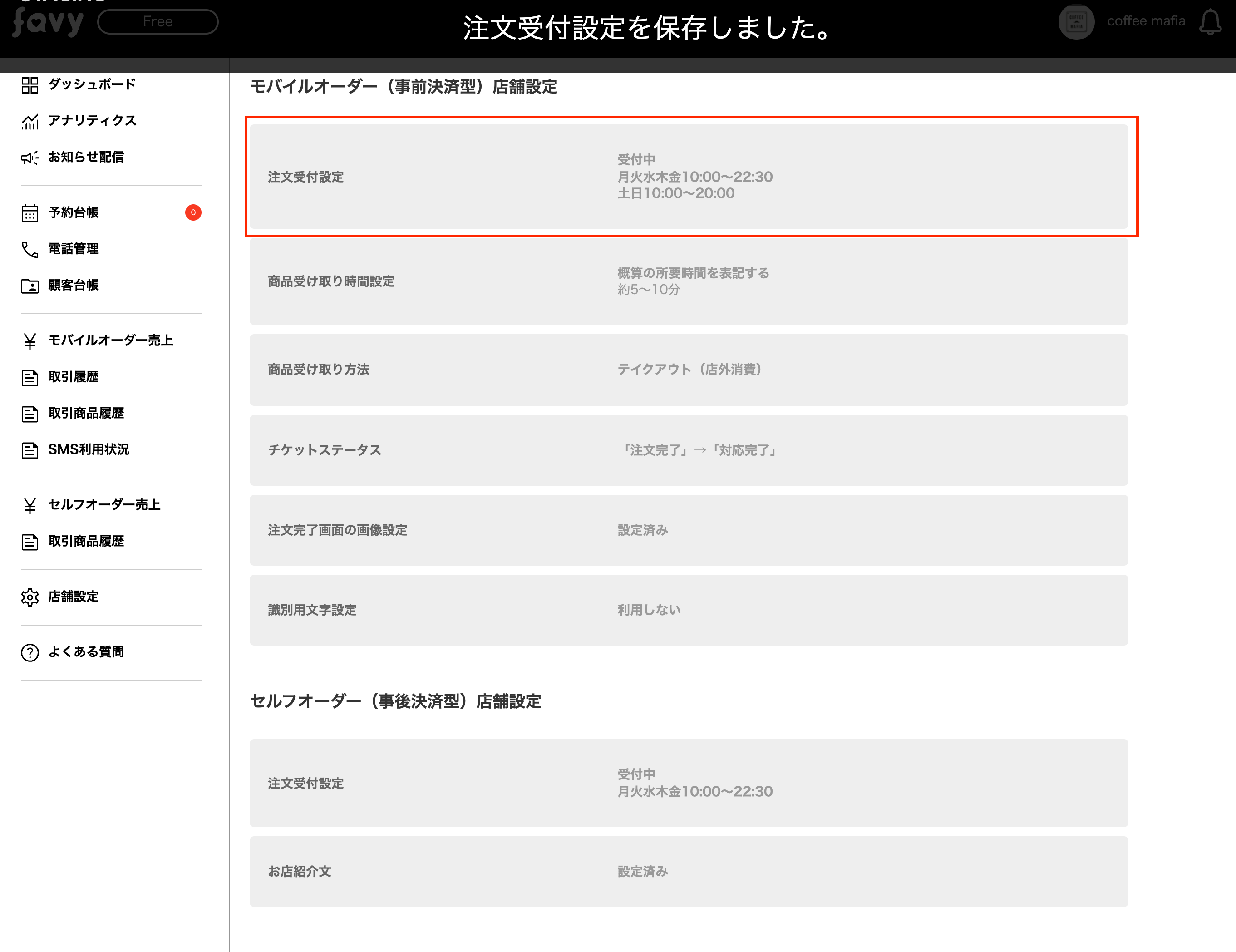Click the customer folder icon 顧客台帳

click(x=30, y=286)
